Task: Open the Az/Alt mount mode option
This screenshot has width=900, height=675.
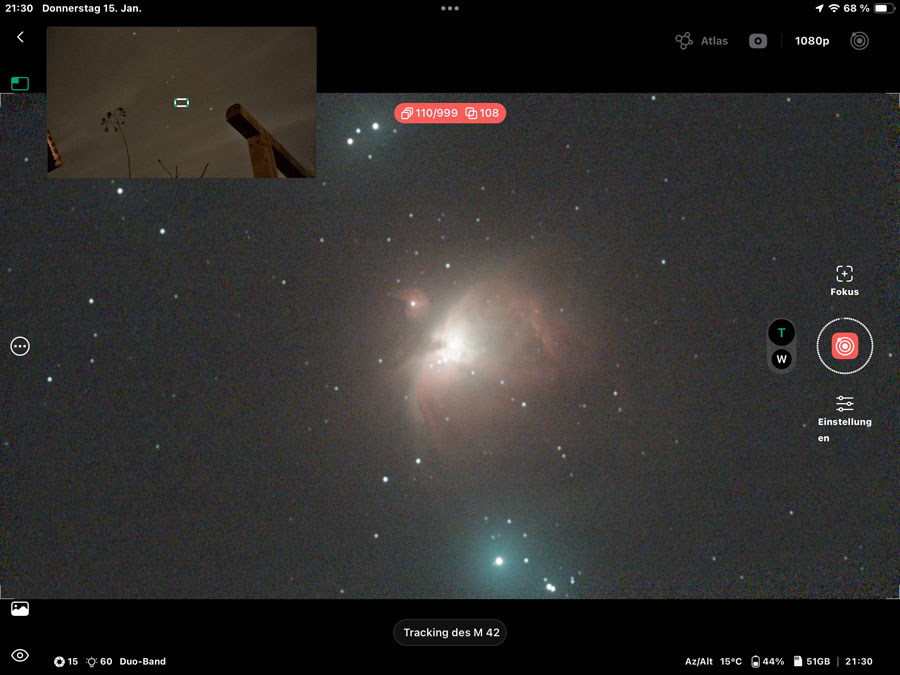Action: click(x=699, y=662)
